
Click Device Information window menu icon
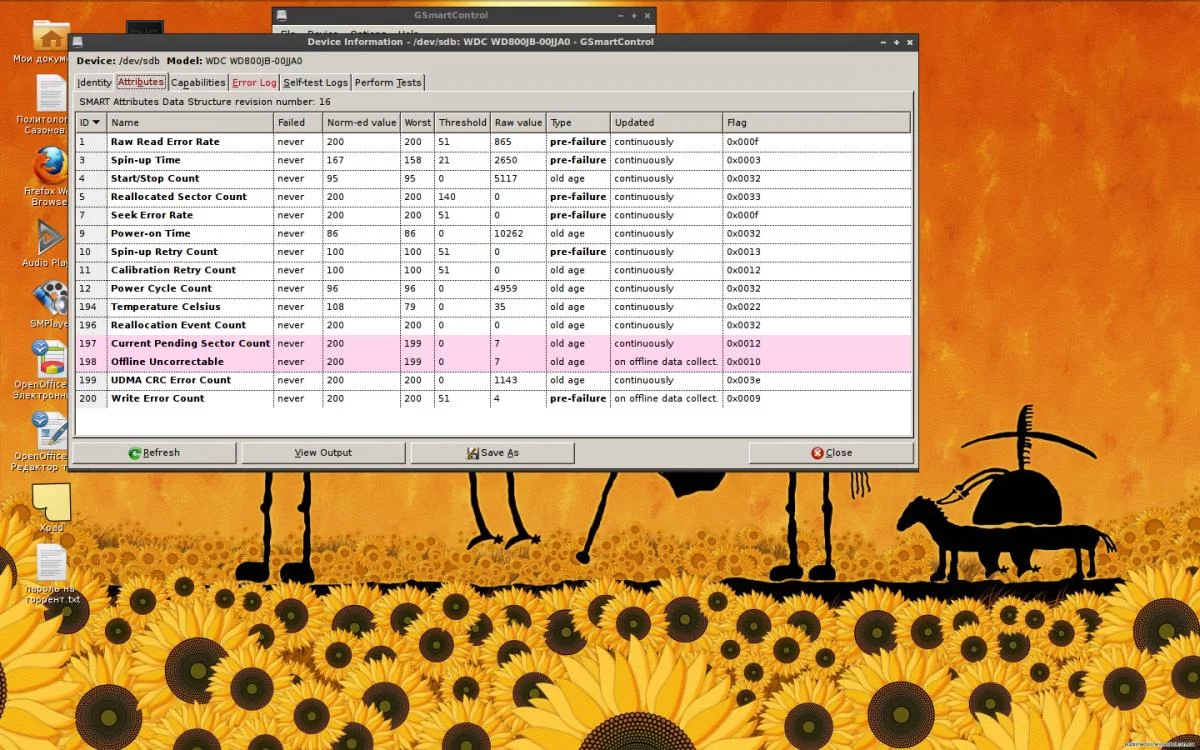click(78, 42)
